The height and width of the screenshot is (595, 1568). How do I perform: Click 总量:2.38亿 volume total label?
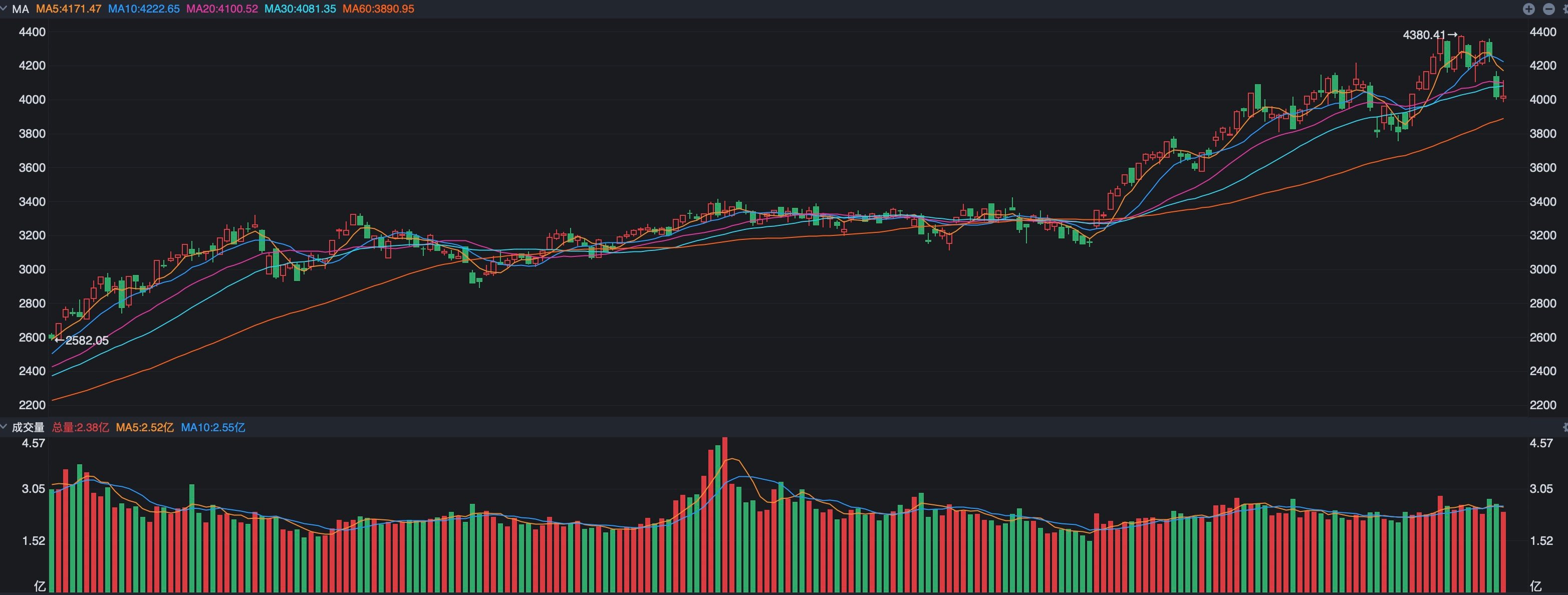pyautogui.click(x=80, y=427)
